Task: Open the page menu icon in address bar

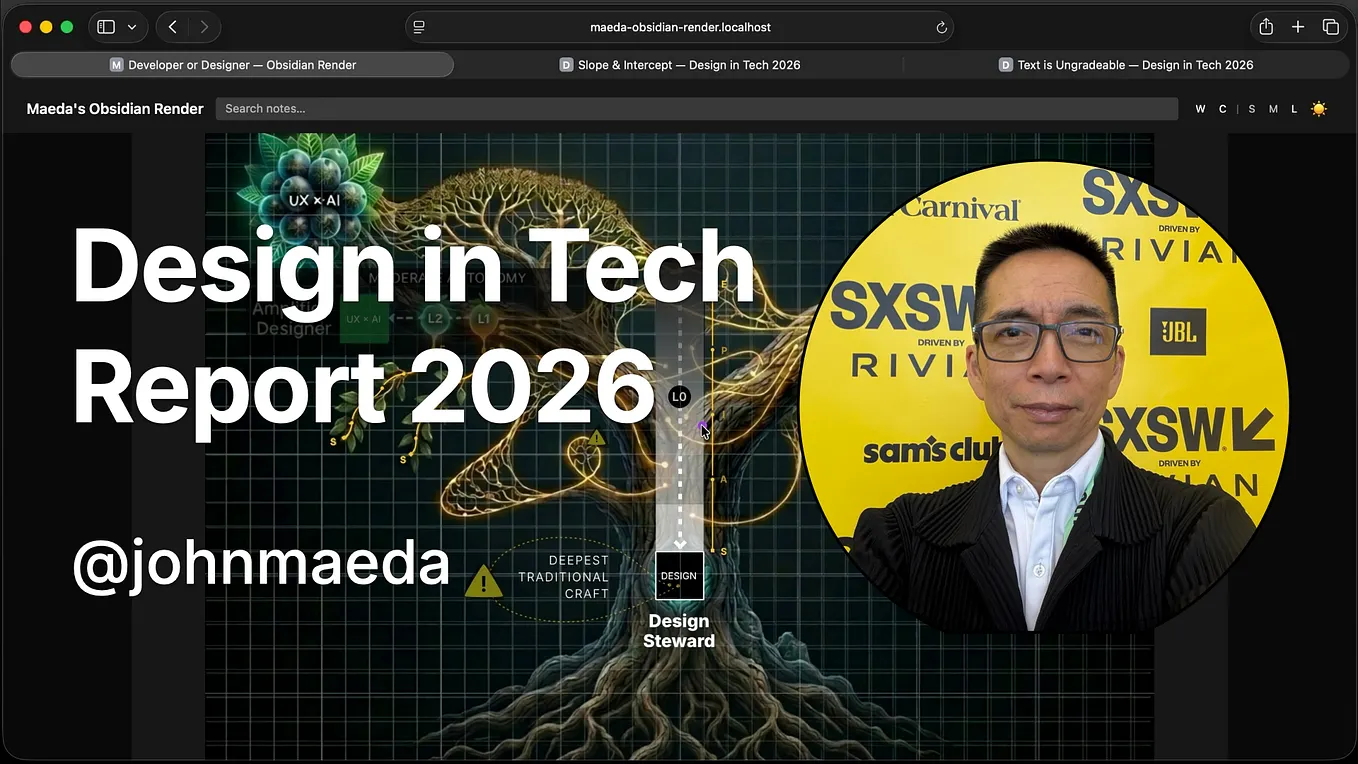Action: (x=419, y=27)
